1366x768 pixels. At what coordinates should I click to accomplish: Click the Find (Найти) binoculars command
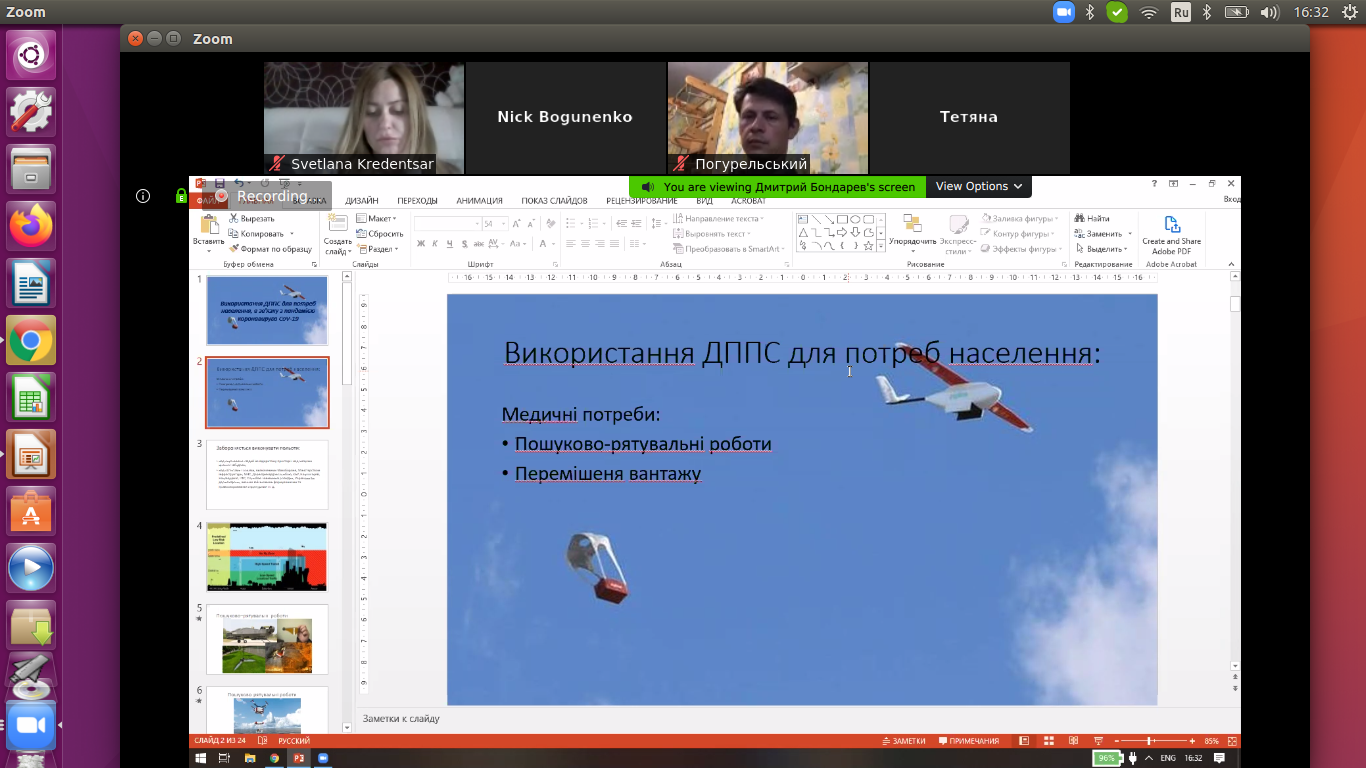coord(1092,218)
